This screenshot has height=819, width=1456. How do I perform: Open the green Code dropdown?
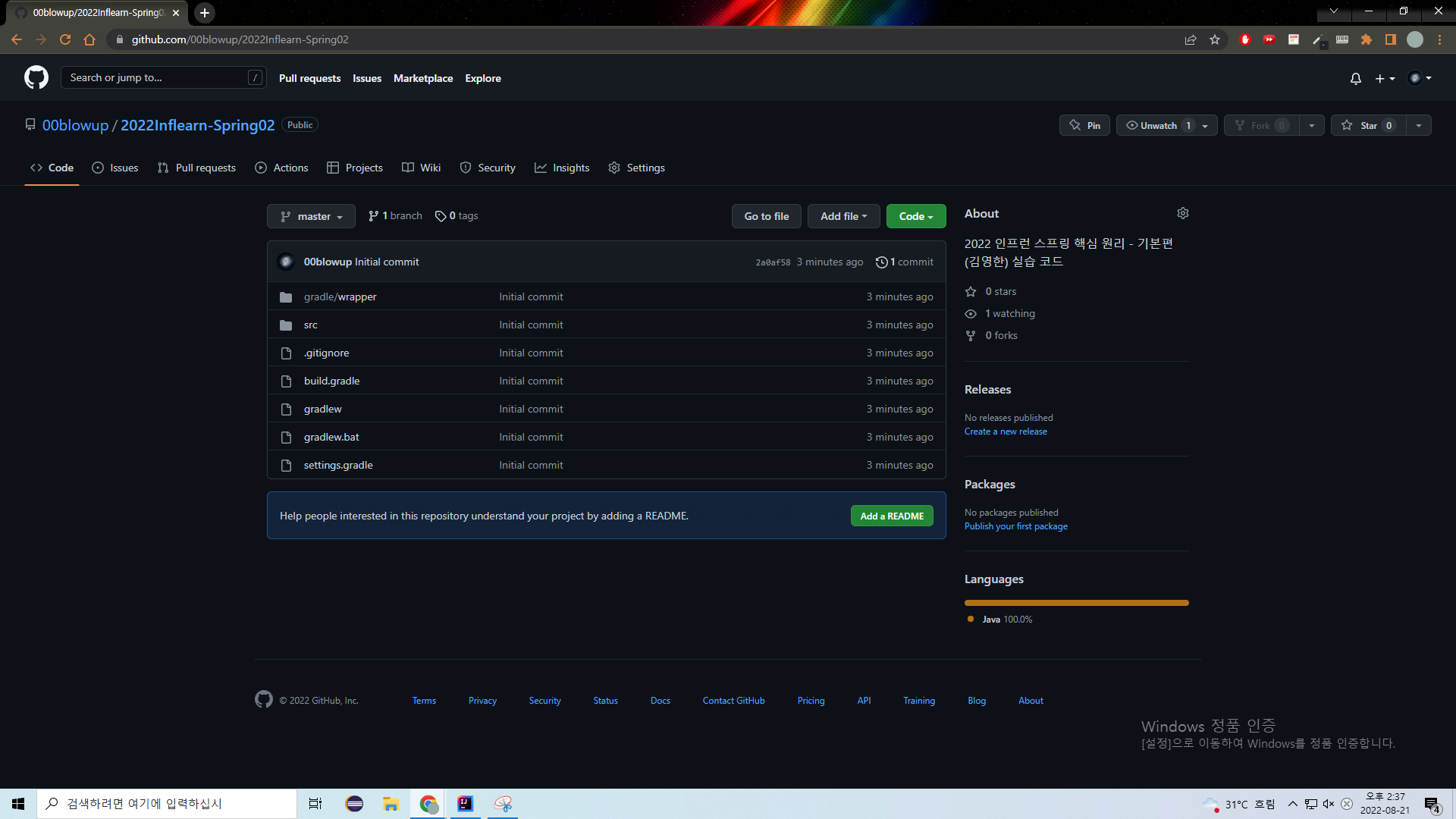pyautogui.click(x=915, y=216)
